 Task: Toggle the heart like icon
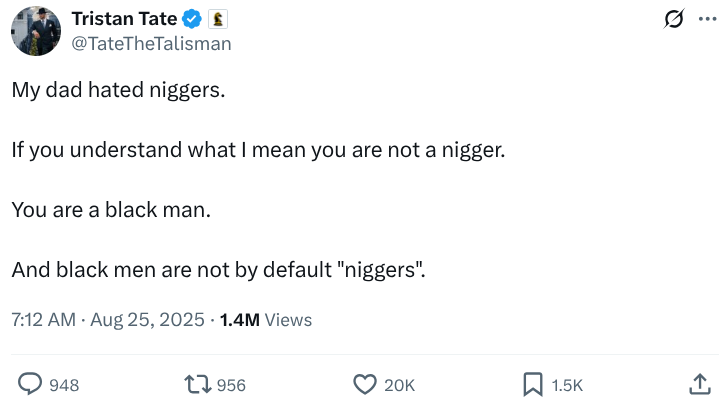(365, 384)
